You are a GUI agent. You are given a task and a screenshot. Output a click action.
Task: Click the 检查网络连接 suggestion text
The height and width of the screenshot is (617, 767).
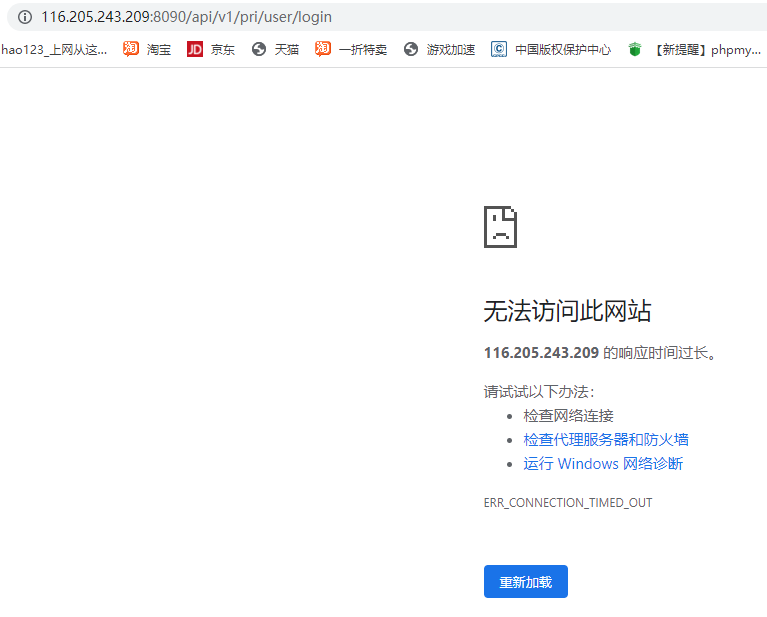pyautogui.click(x=568, y=416)
